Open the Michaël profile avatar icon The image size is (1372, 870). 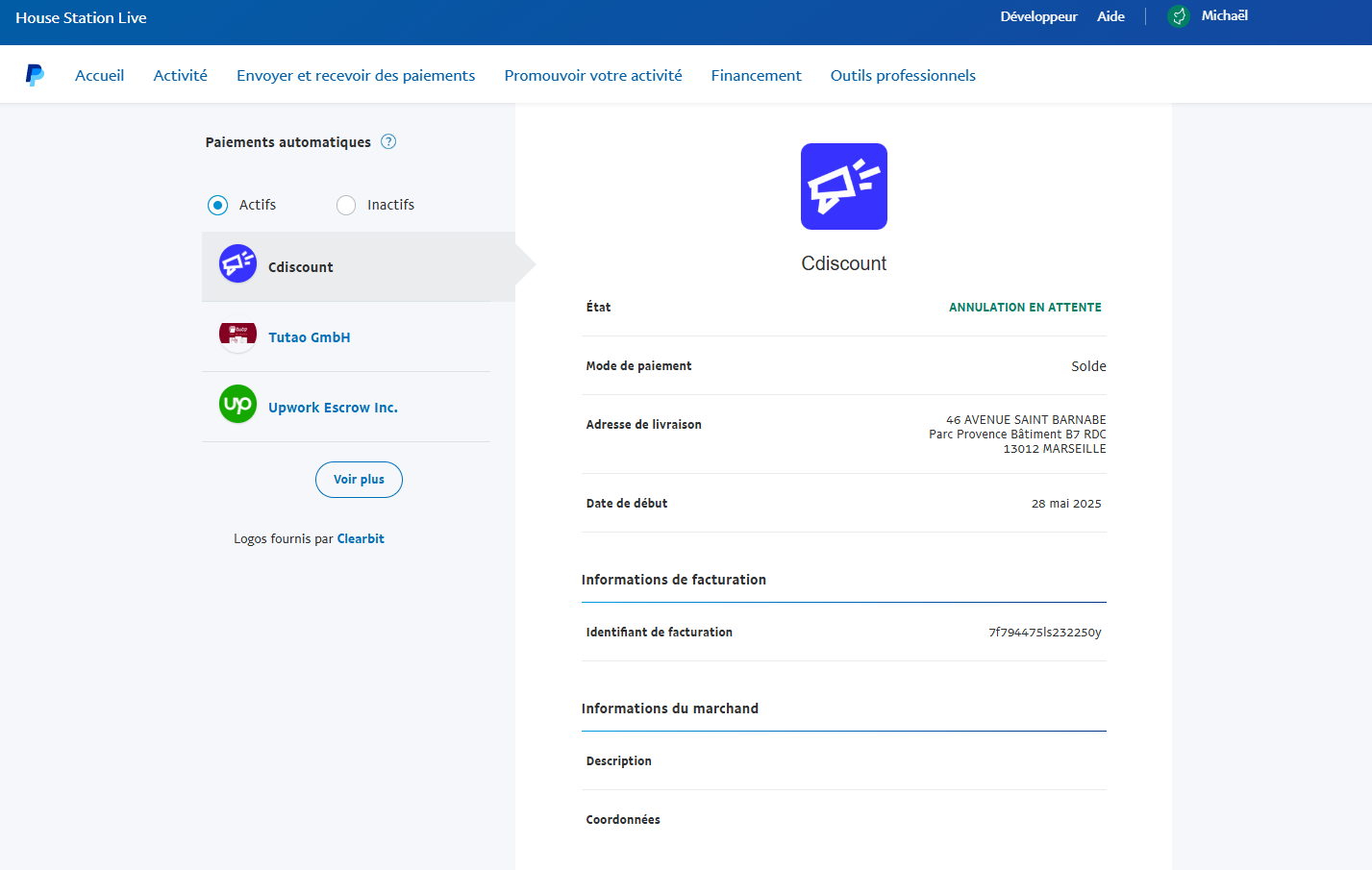pos(1178,16)
